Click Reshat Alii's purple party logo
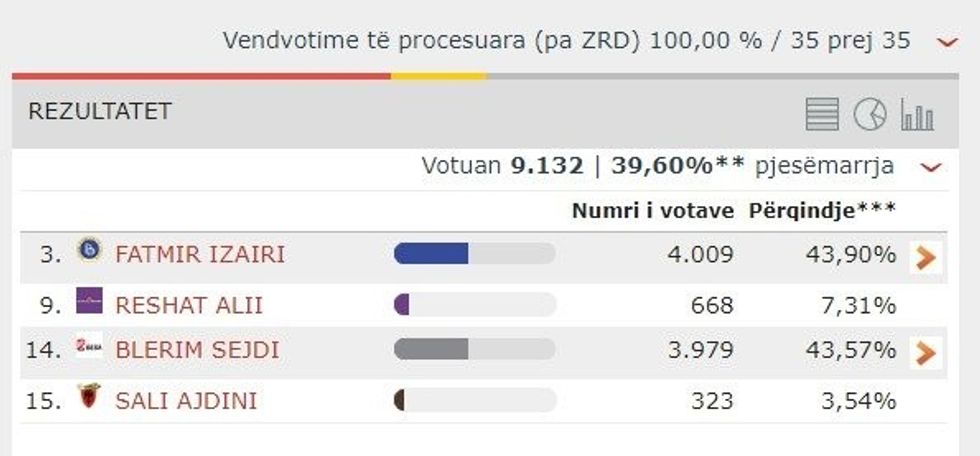The height and width of the screenshot is (456, 980). point(89,300)
